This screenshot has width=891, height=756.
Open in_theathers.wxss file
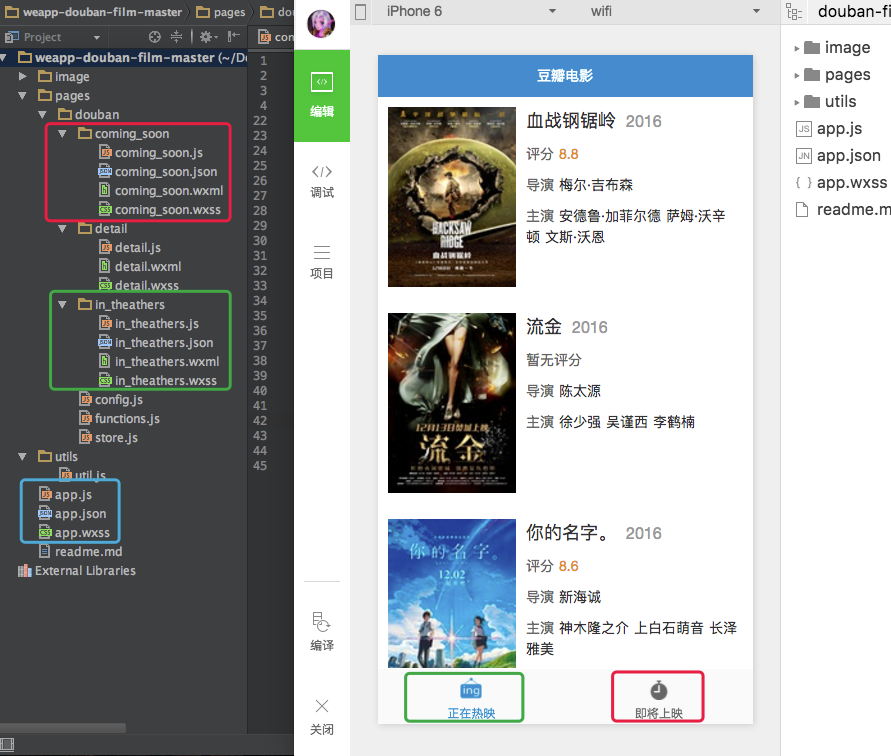(158, 381)
